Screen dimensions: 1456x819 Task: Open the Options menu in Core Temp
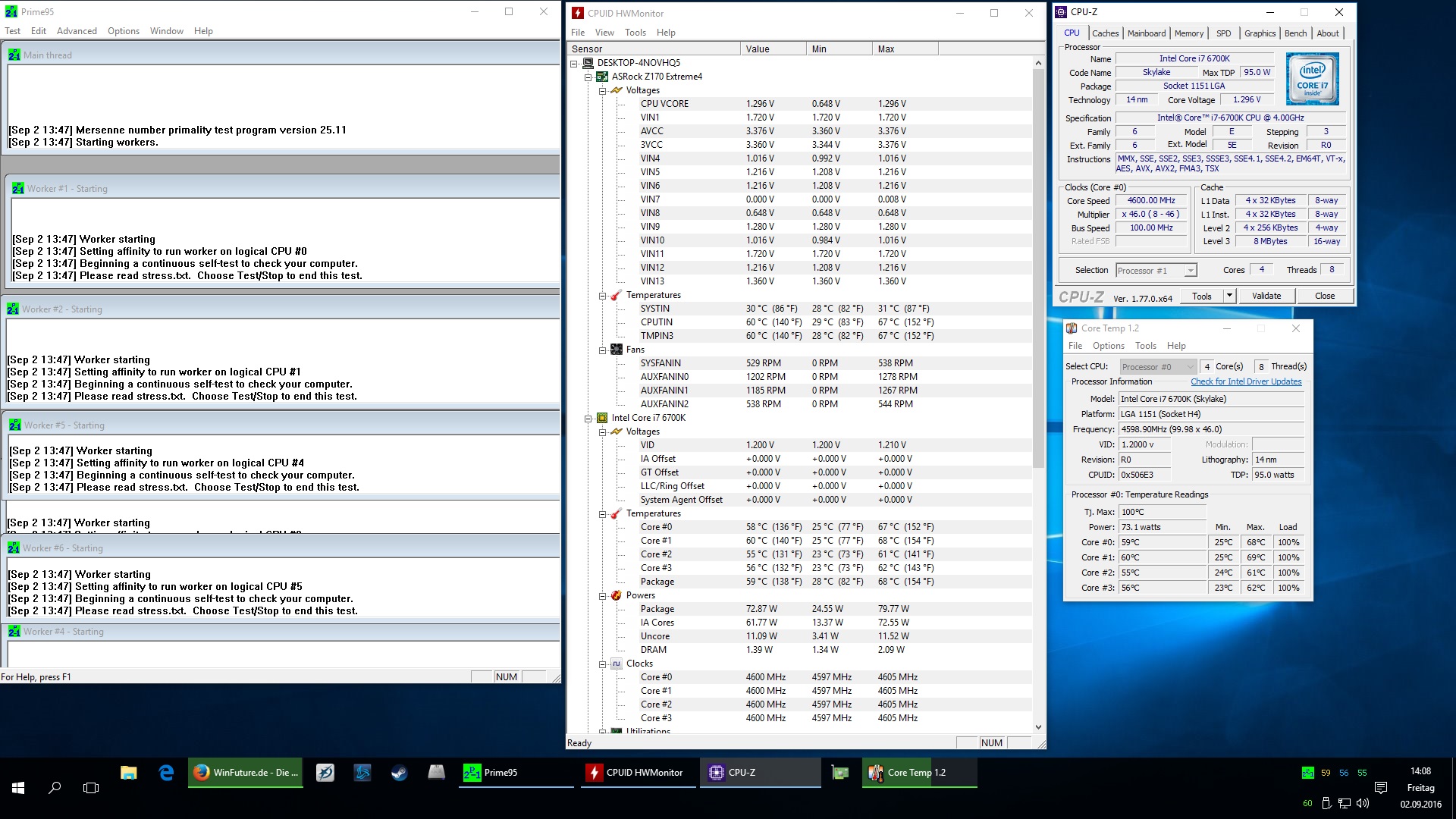coord(1108,346)
